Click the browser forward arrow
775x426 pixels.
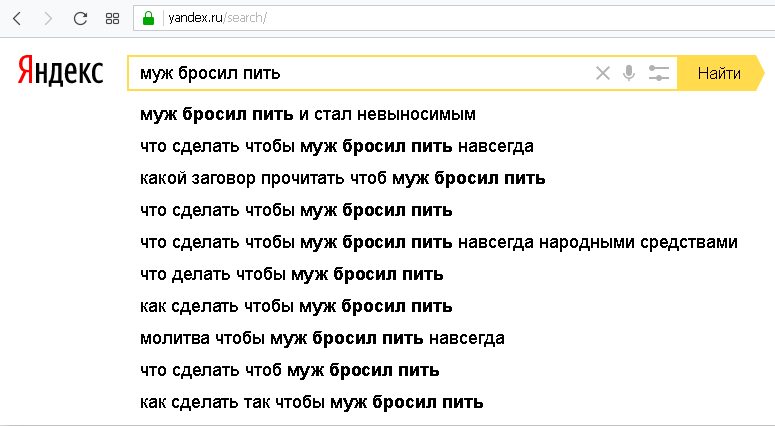48,19
